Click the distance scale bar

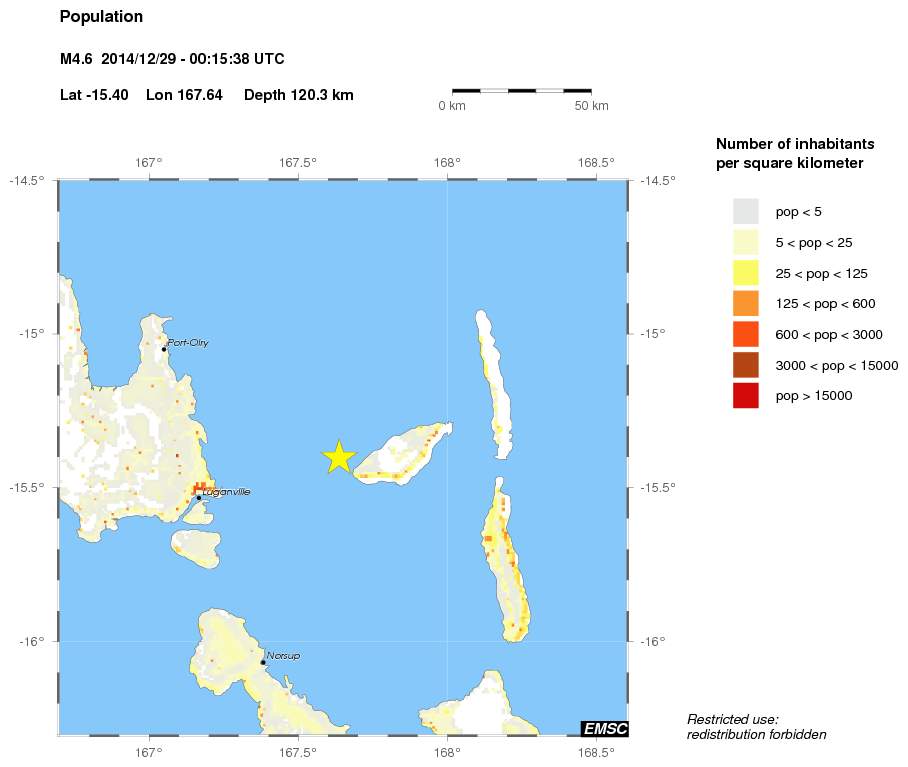tap(521, 91)
